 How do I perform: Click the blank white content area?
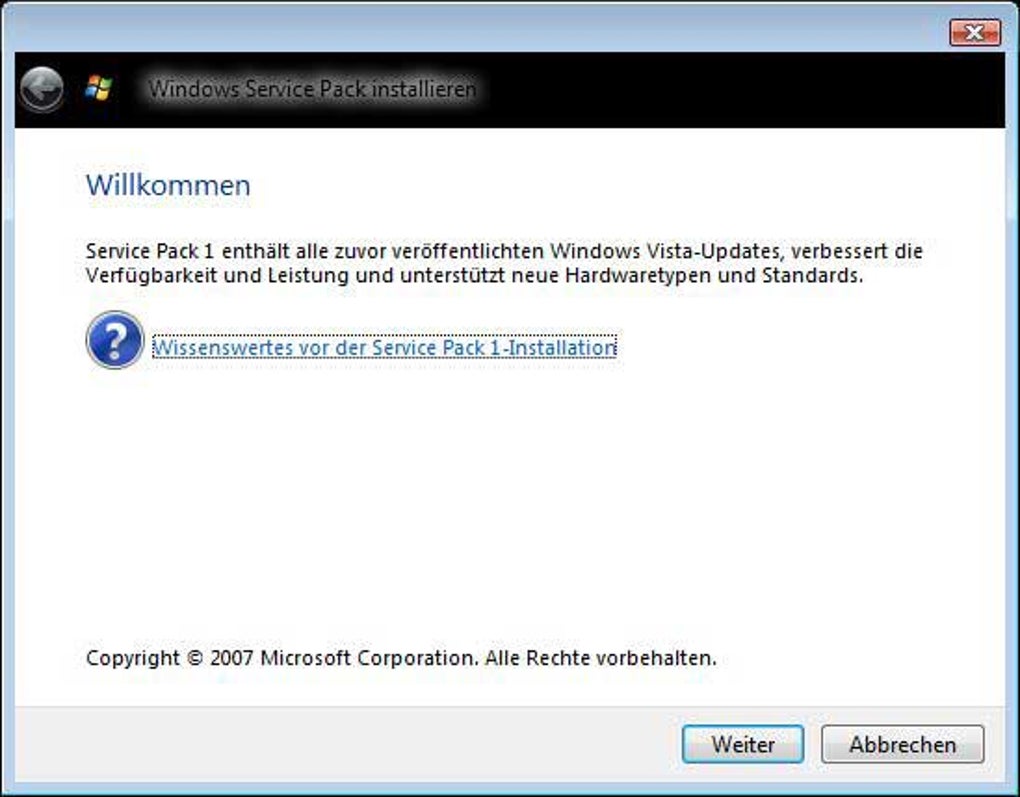pos(500,500)
